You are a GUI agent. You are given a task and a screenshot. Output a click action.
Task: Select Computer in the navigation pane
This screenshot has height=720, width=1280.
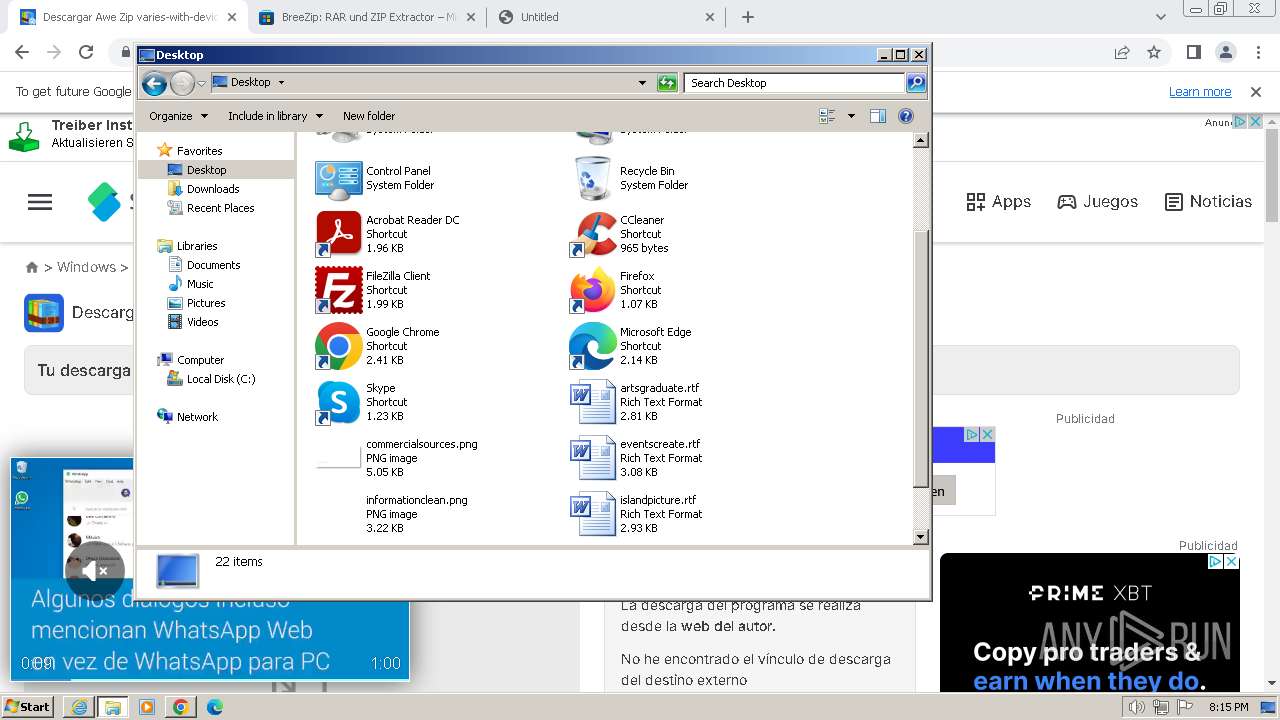(x=200, y=360)
